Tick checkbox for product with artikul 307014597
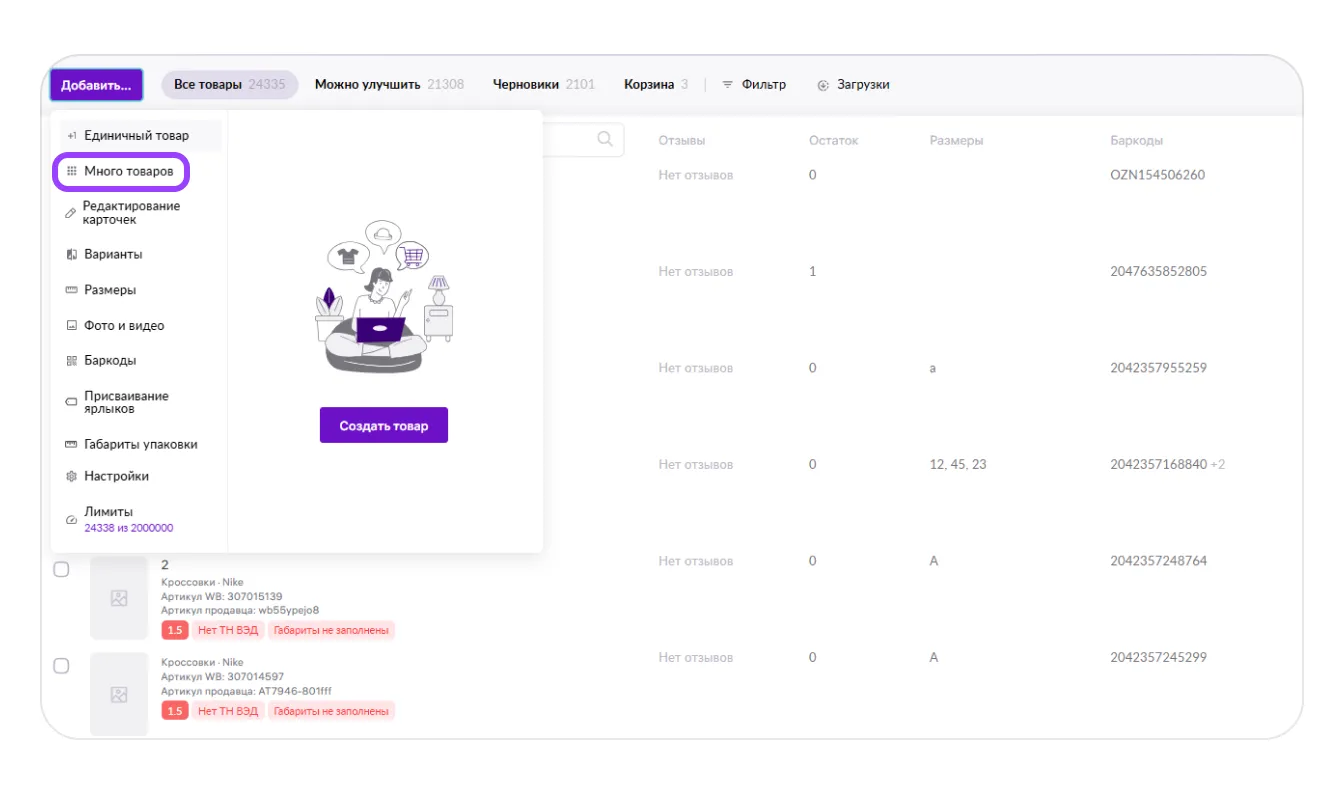This screenshot has width=1344, height=794. (x=61, y=666)
